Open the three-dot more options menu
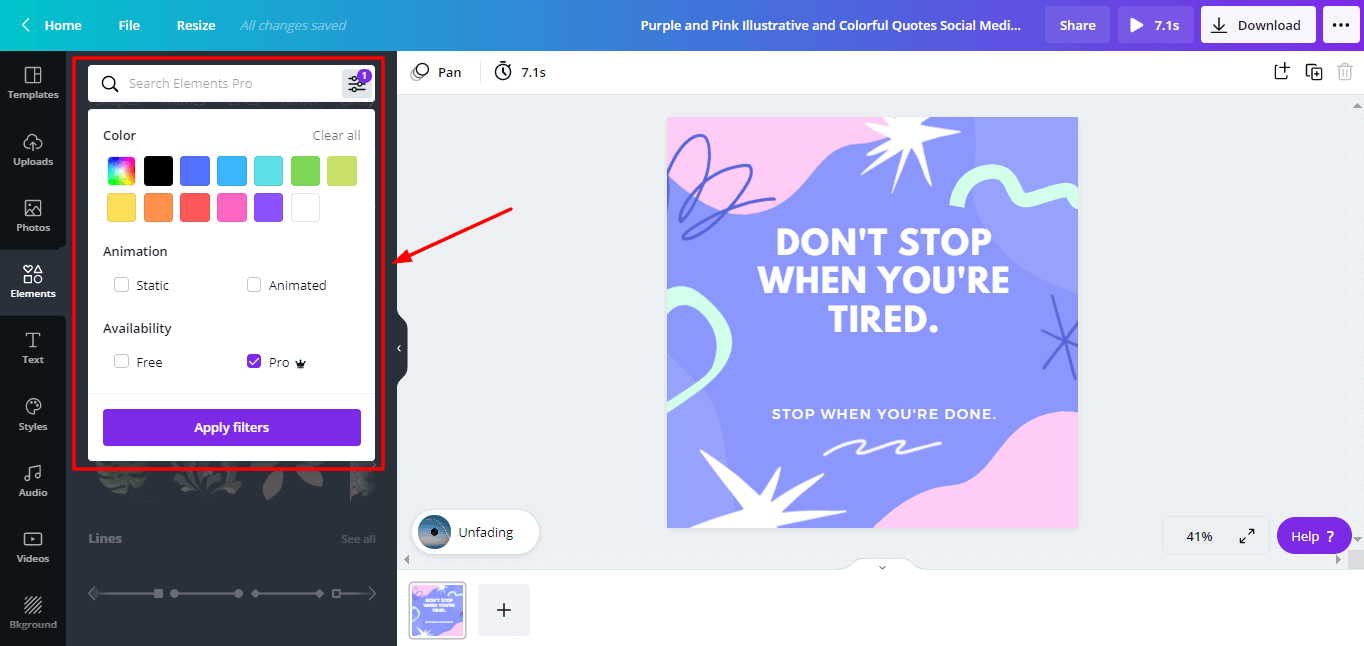 point(1341,25)
